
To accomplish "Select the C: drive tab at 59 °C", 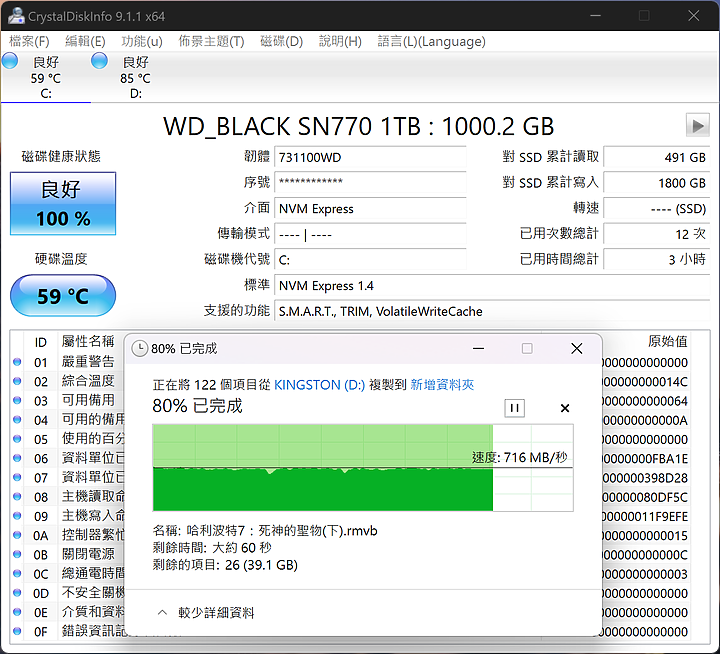I will pos(46,77).
